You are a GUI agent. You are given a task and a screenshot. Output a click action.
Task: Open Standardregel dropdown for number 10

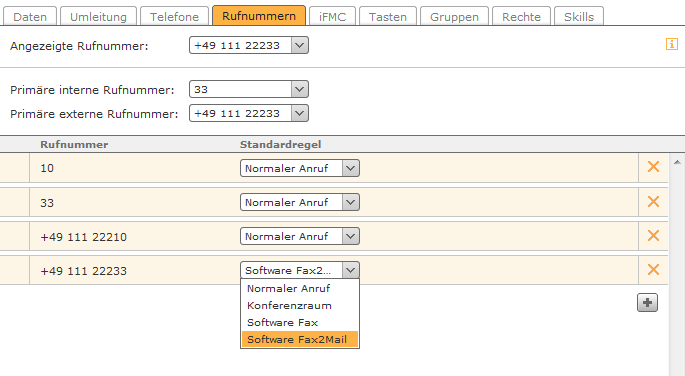tap(300, 168)
